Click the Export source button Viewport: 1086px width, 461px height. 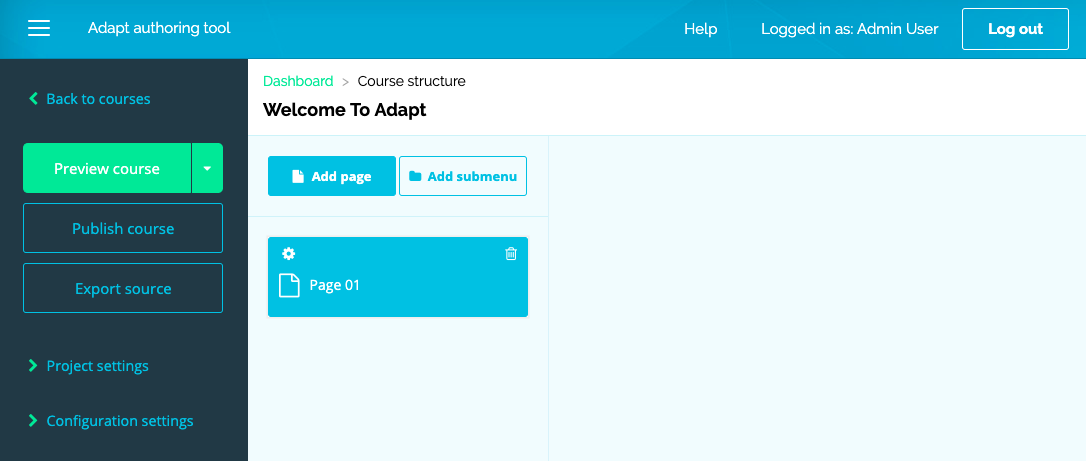click(x=123, y=289)
